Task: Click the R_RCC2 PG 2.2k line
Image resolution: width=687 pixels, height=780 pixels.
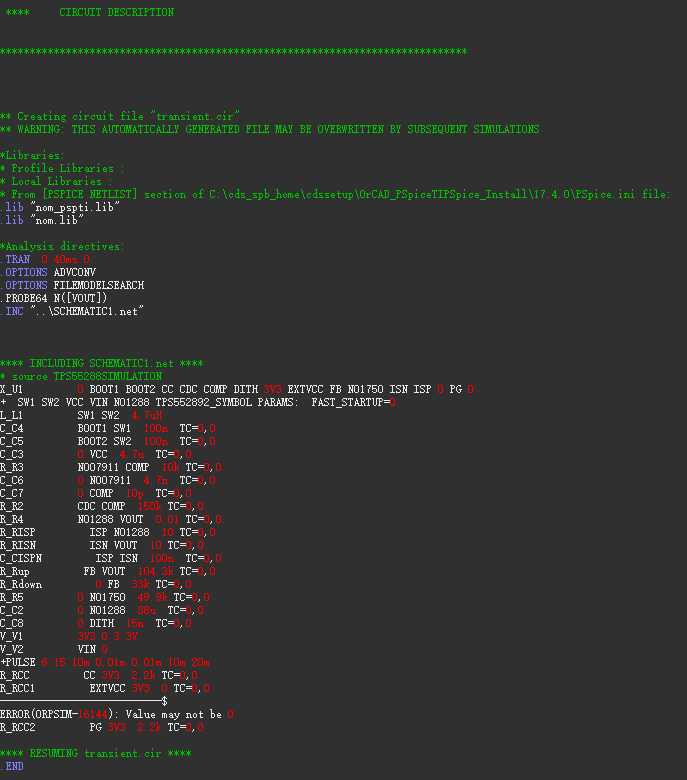Action: tap(102, 727)
